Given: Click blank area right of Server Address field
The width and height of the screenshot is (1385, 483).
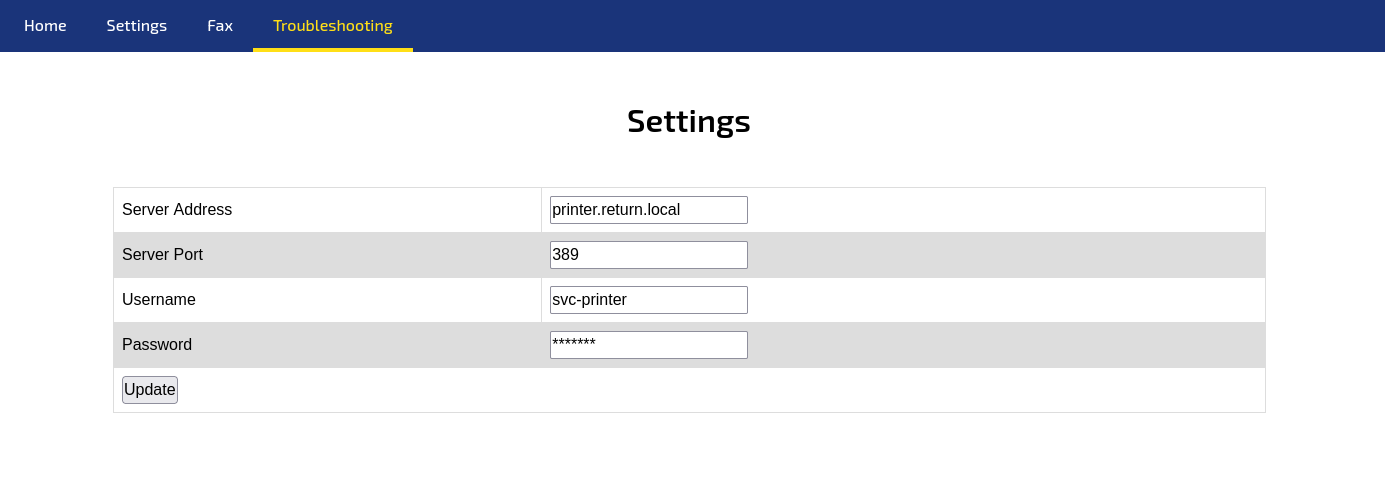Looking at the screenshot, I should [1005, 210].
